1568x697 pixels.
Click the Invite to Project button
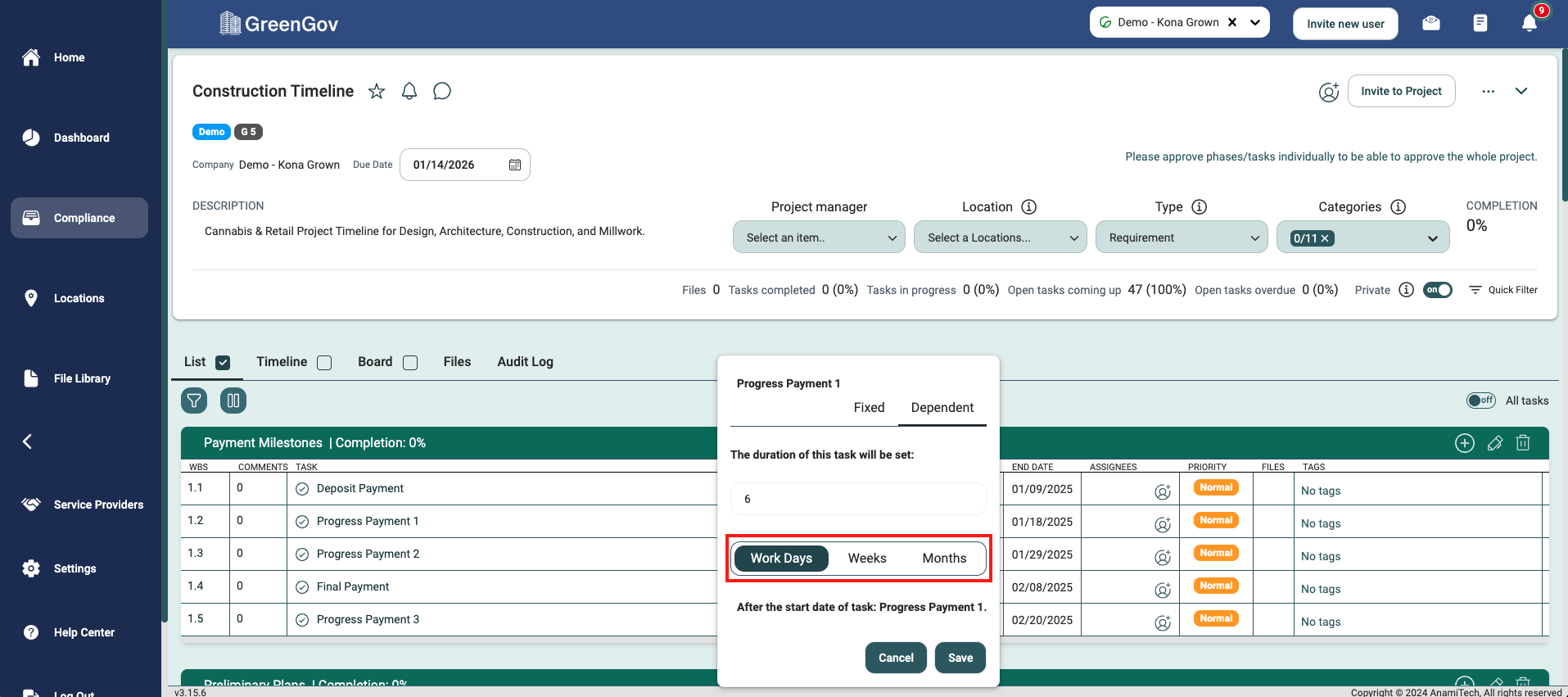[1401, 91]
